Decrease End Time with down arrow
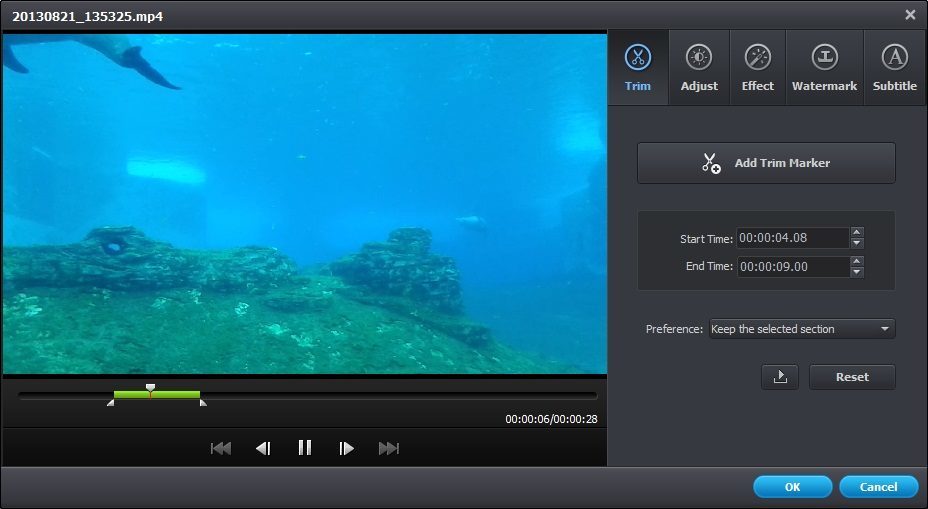The image size is (928, 509). (x=856, y=272)
